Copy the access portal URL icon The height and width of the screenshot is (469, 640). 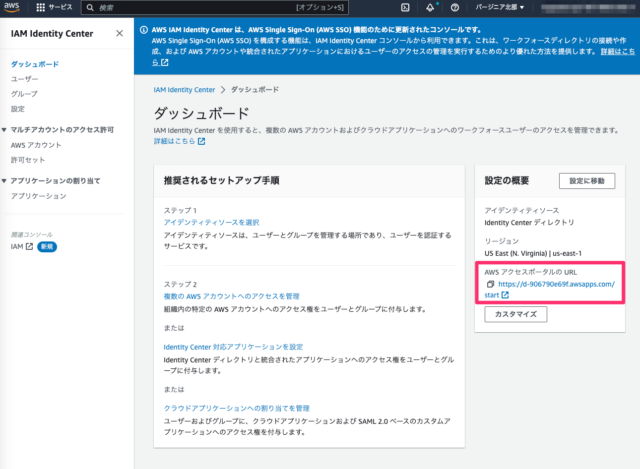point(490,284)
